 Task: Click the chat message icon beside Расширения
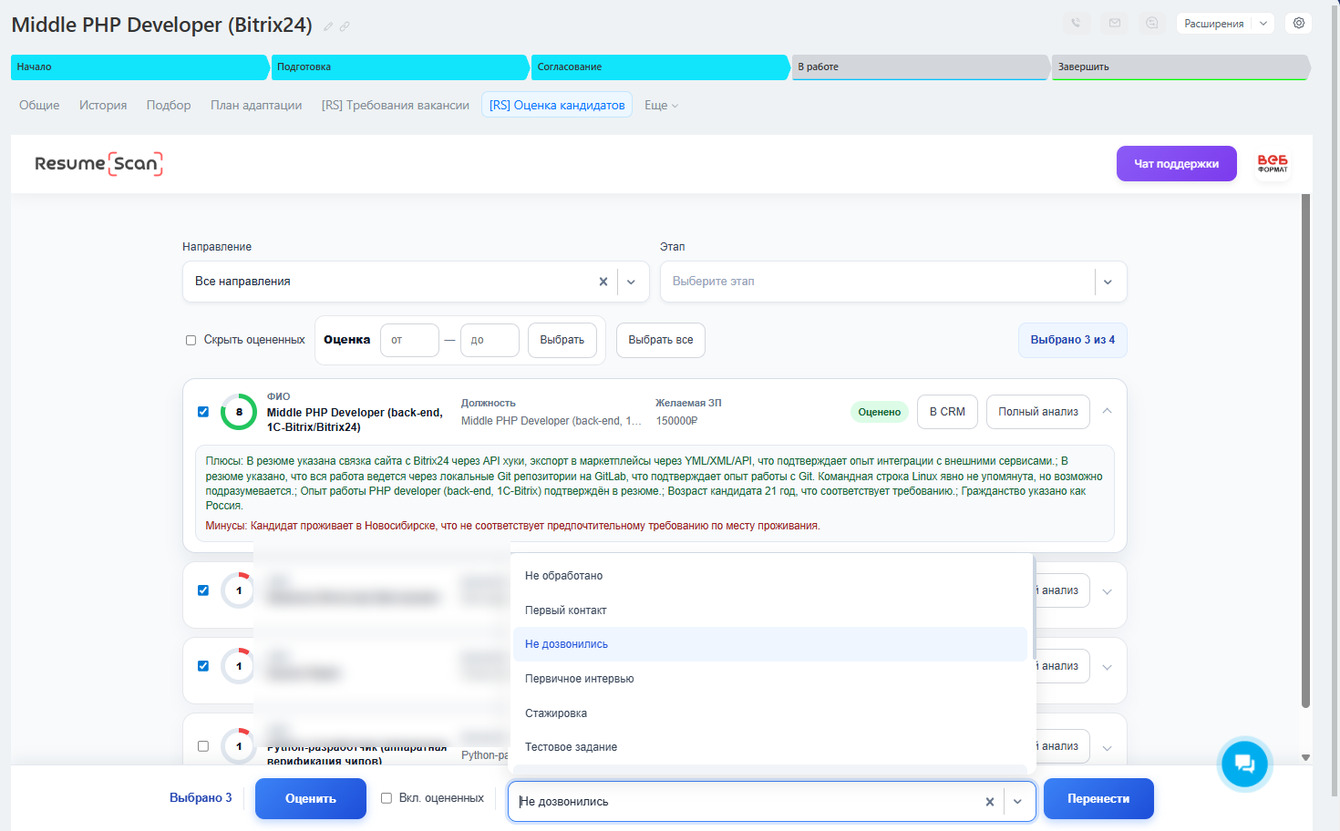click(1152, 23)
